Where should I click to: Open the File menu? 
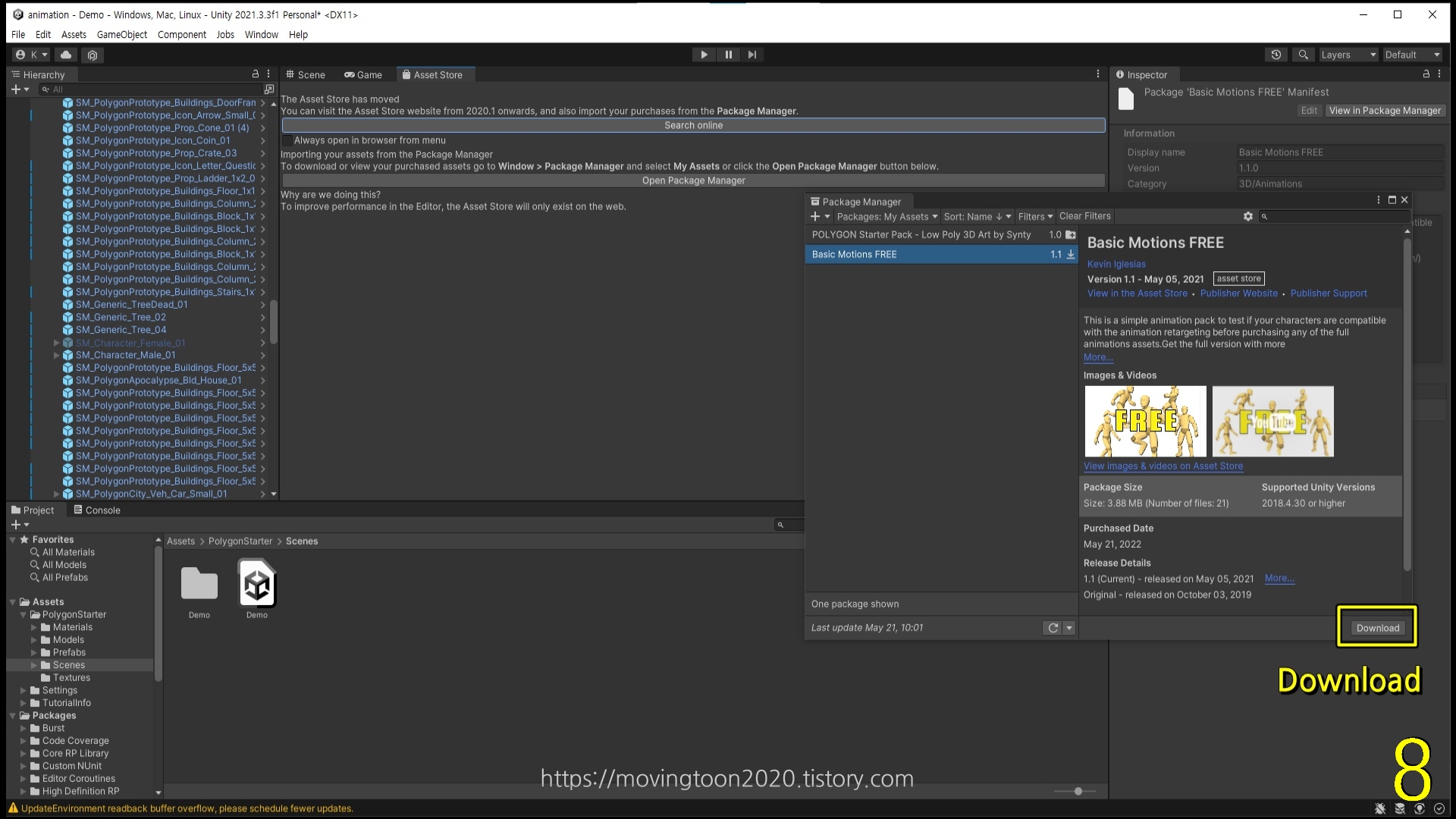(x=18, y=34)
